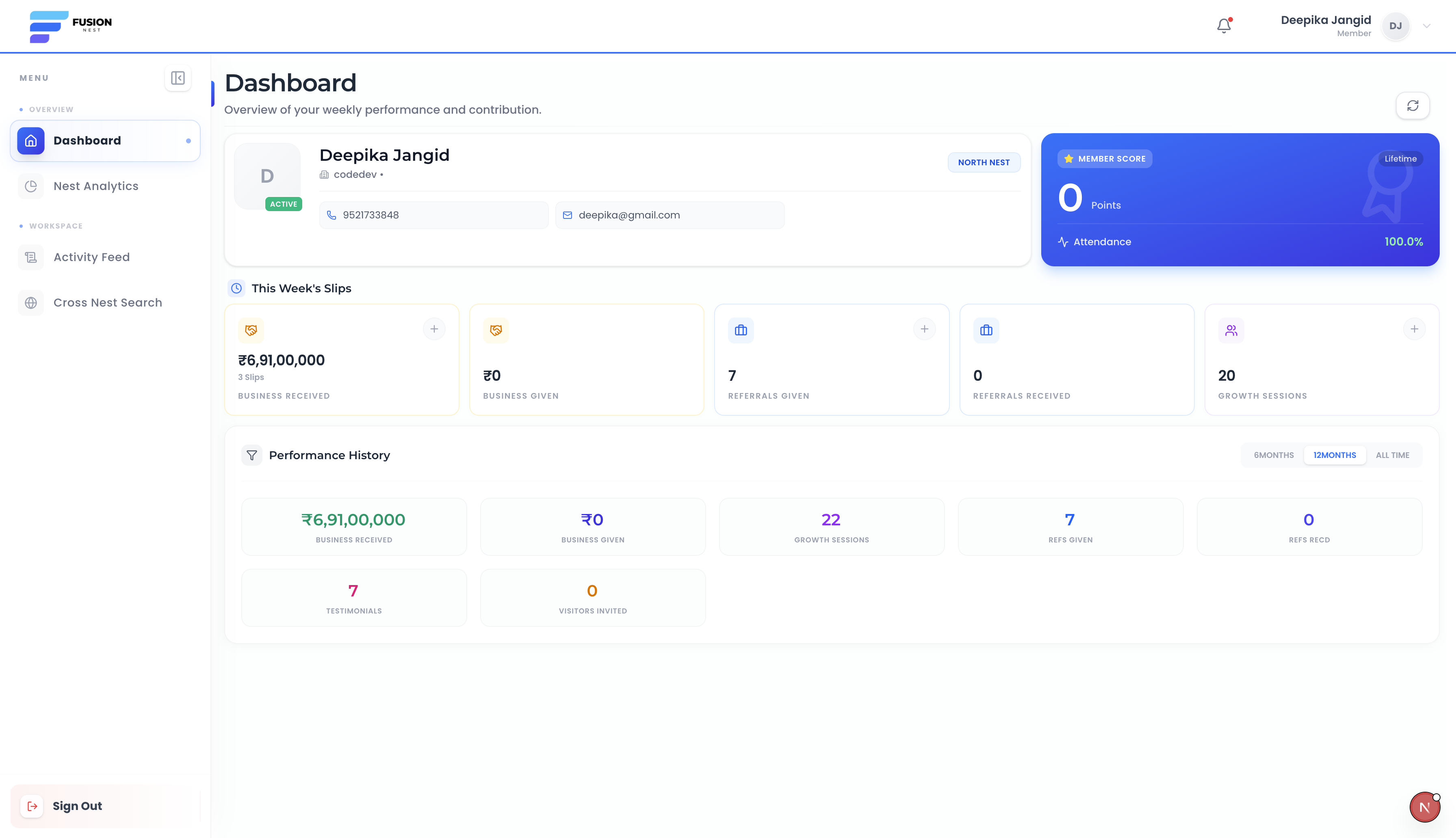The width and height of the screenshot is (1456, 838).
Task: Collapse the sidebar menu
Action: [x=178, y=78]
